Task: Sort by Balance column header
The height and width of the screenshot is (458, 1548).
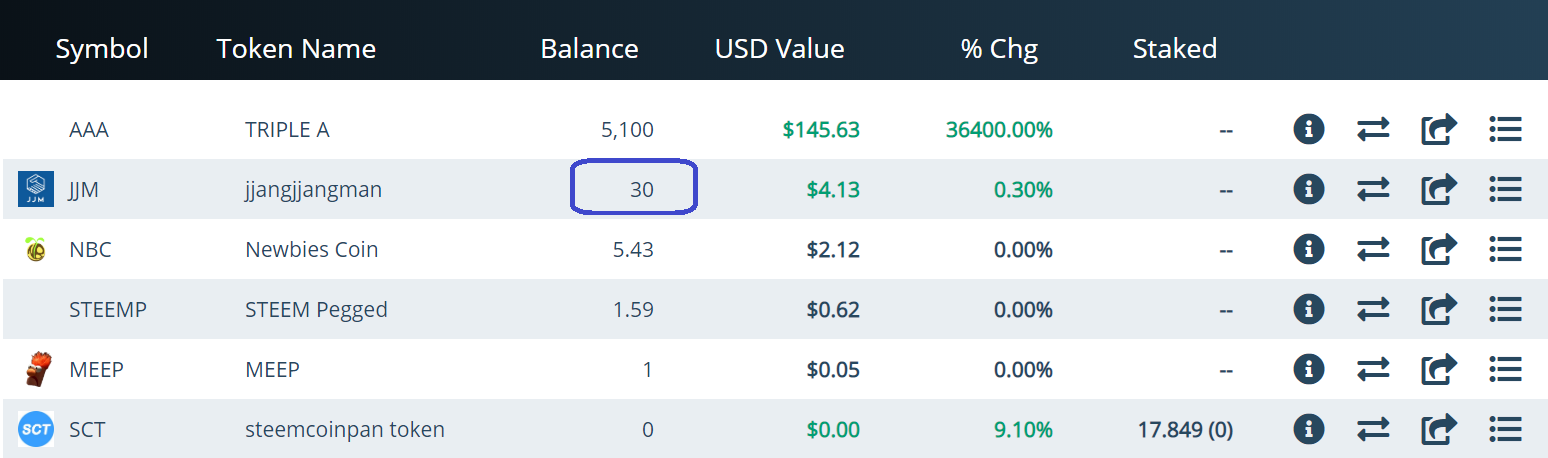Action: tap(589, 48)
